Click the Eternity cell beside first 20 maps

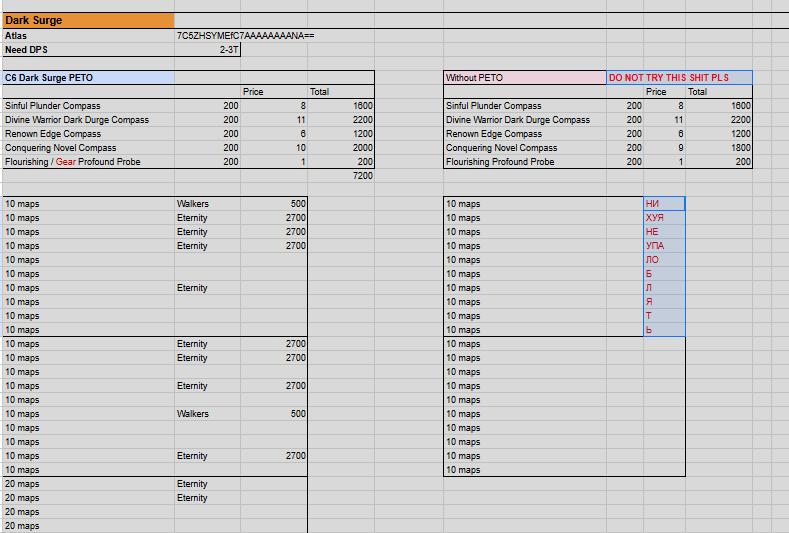(207, 484)
